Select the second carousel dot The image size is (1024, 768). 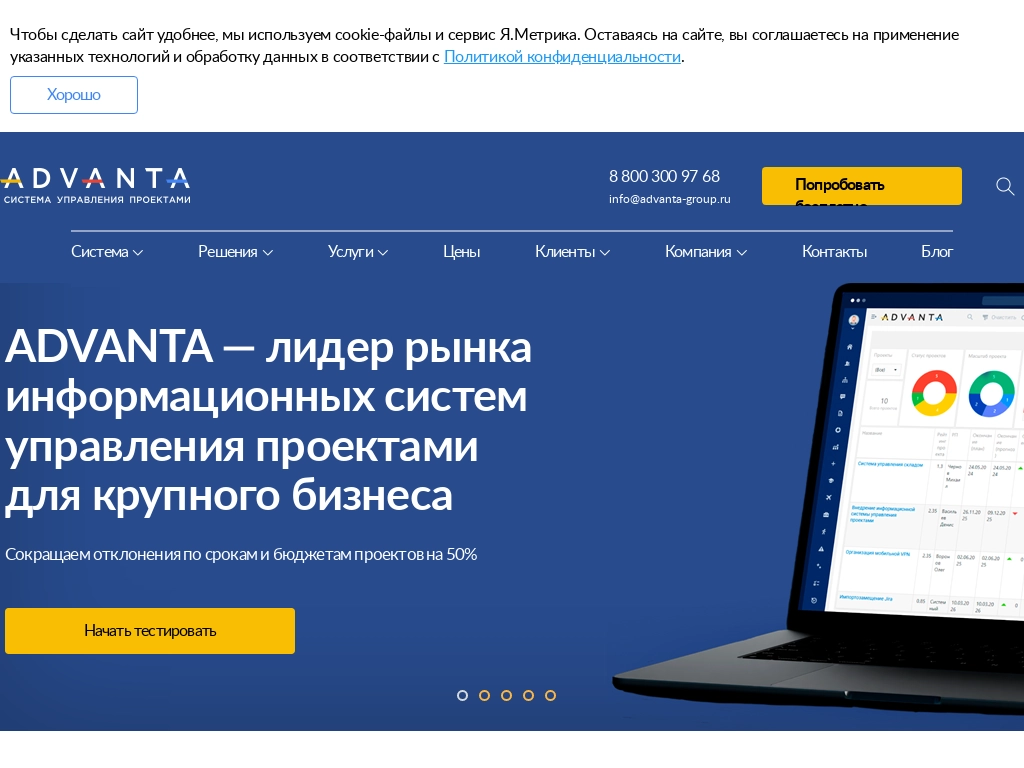(484, 695)
